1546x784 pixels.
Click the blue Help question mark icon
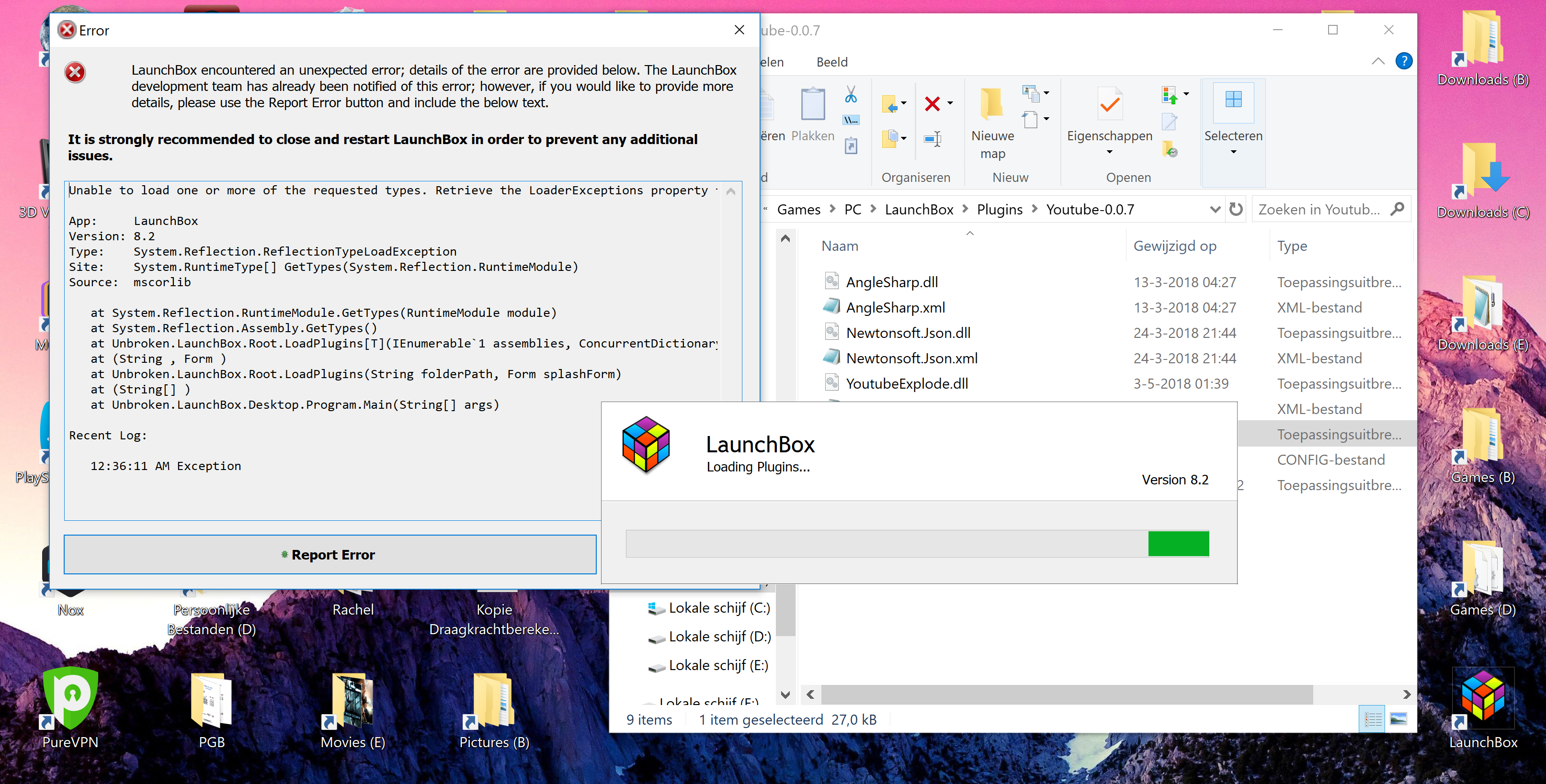(1404, 61)
